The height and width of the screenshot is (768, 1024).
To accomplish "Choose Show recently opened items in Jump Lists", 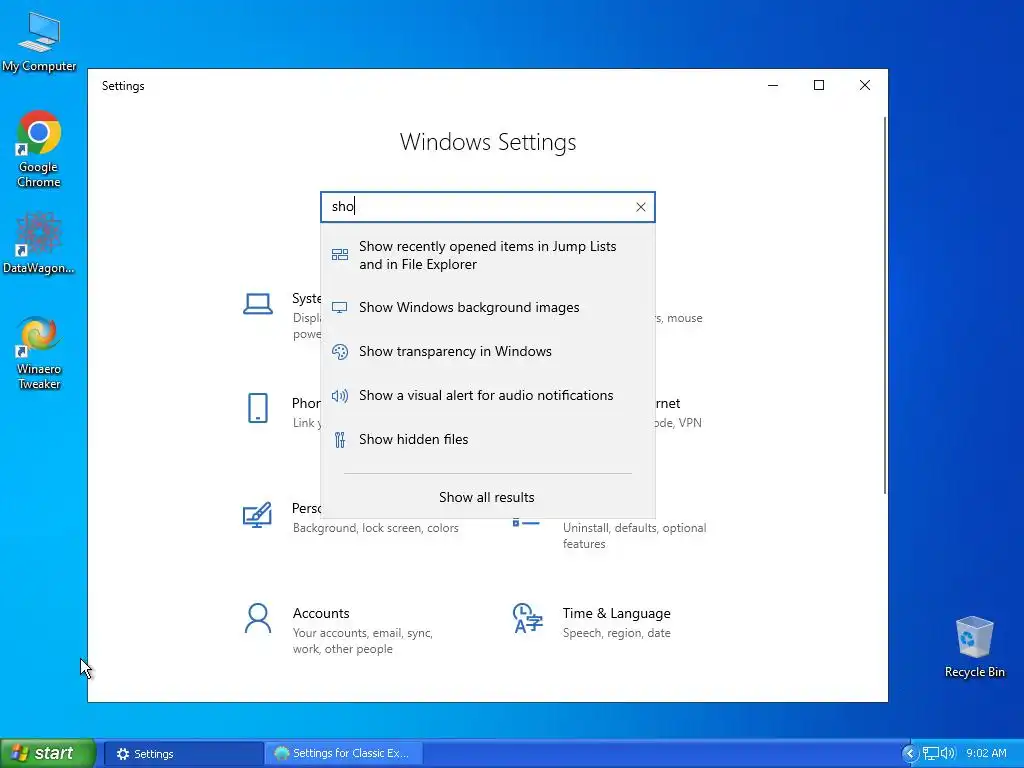I will pyautogui.click(x=488, y=255).
